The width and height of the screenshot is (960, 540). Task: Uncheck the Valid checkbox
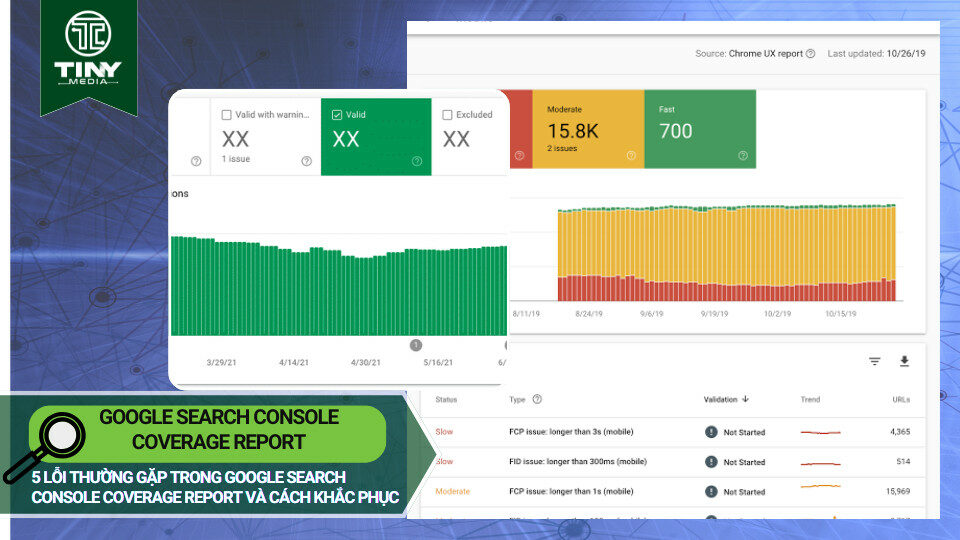(x=337, y=114)
